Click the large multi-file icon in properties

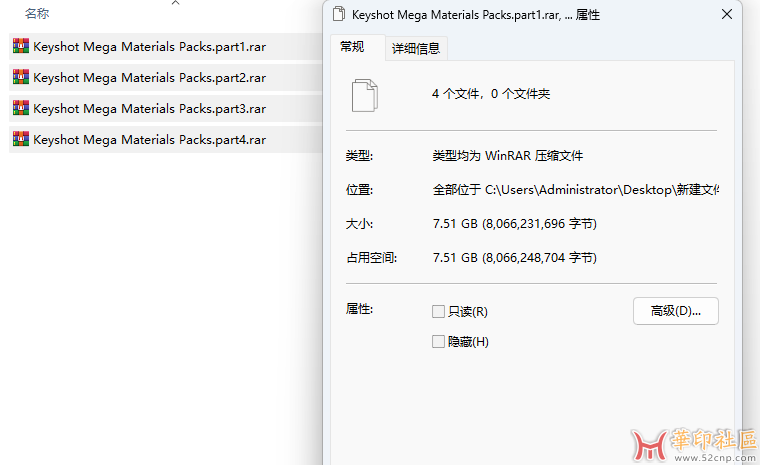click(365, 95)
